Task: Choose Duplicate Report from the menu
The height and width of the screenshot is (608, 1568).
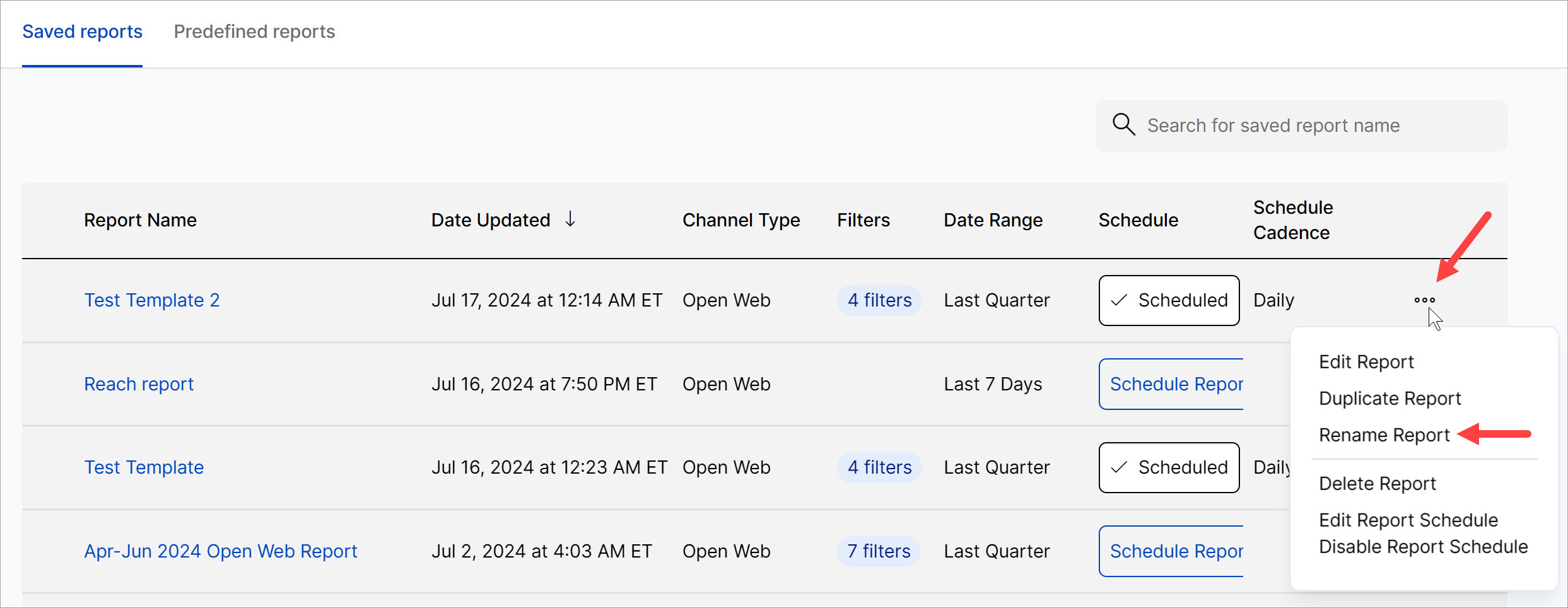Action: 1390,399
